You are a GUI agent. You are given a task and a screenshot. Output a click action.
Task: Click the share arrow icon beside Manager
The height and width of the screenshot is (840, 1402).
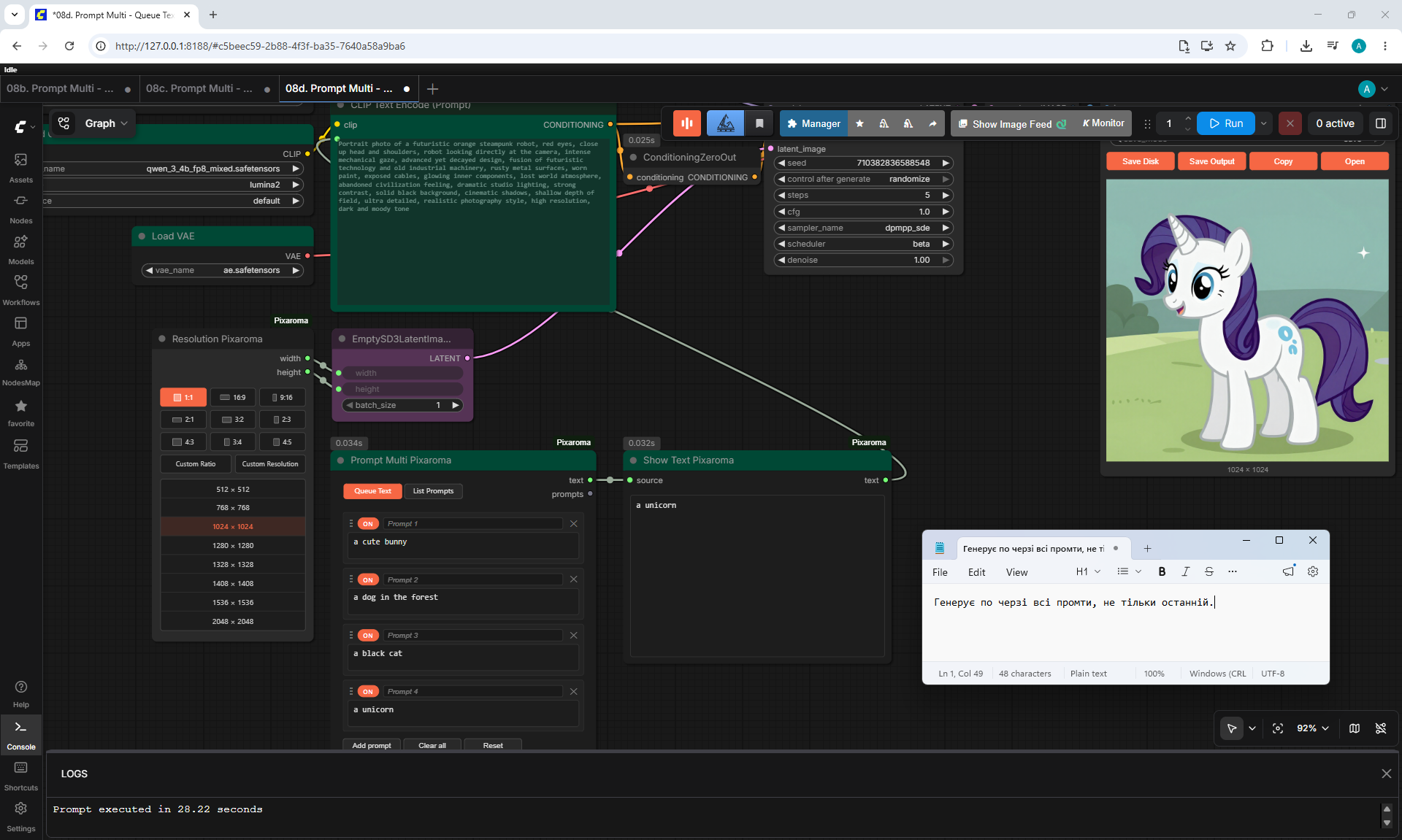pos(932,123)
